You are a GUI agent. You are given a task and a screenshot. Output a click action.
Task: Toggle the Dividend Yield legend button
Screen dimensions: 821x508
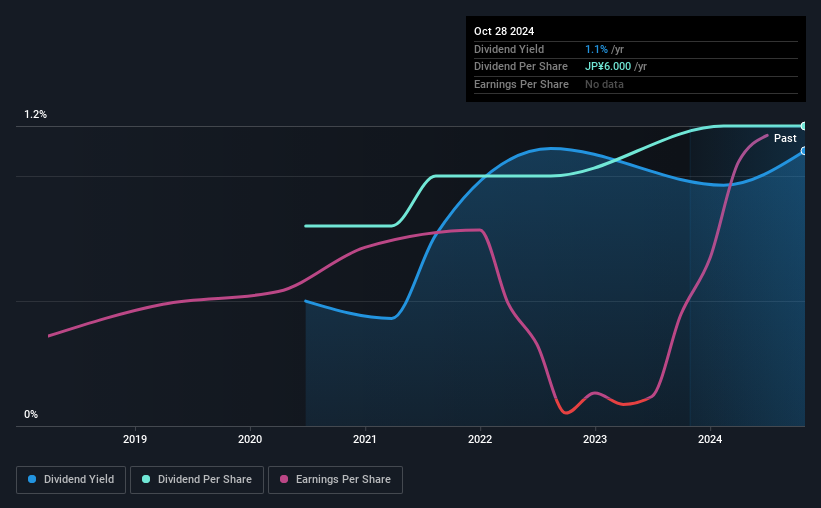click(71, 480)
